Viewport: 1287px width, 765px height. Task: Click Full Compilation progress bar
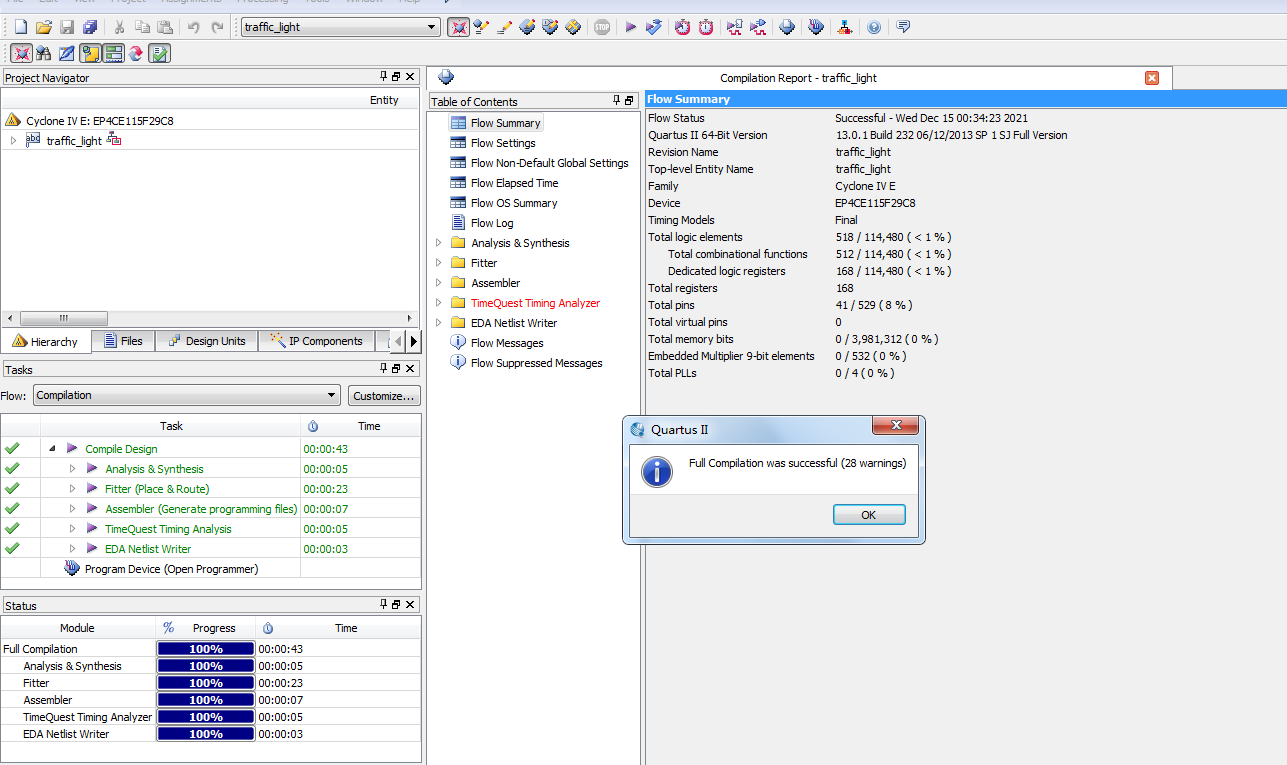(x=206, y=649)
